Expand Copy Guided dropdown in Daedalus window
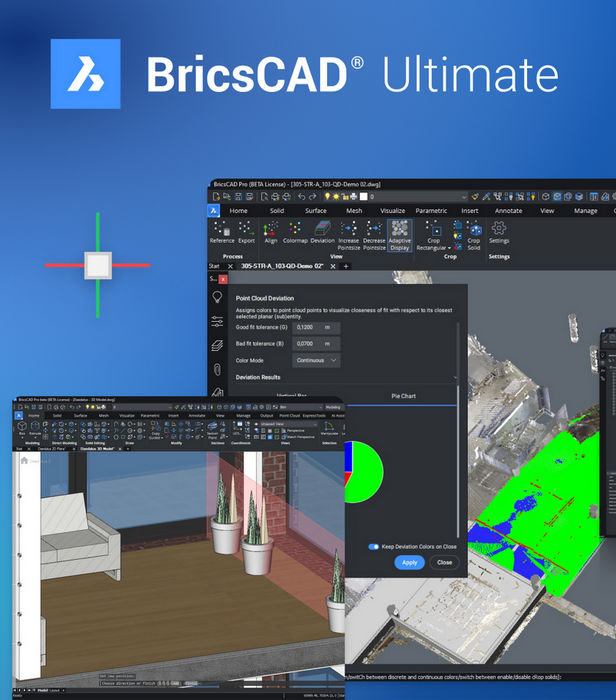 155,436
